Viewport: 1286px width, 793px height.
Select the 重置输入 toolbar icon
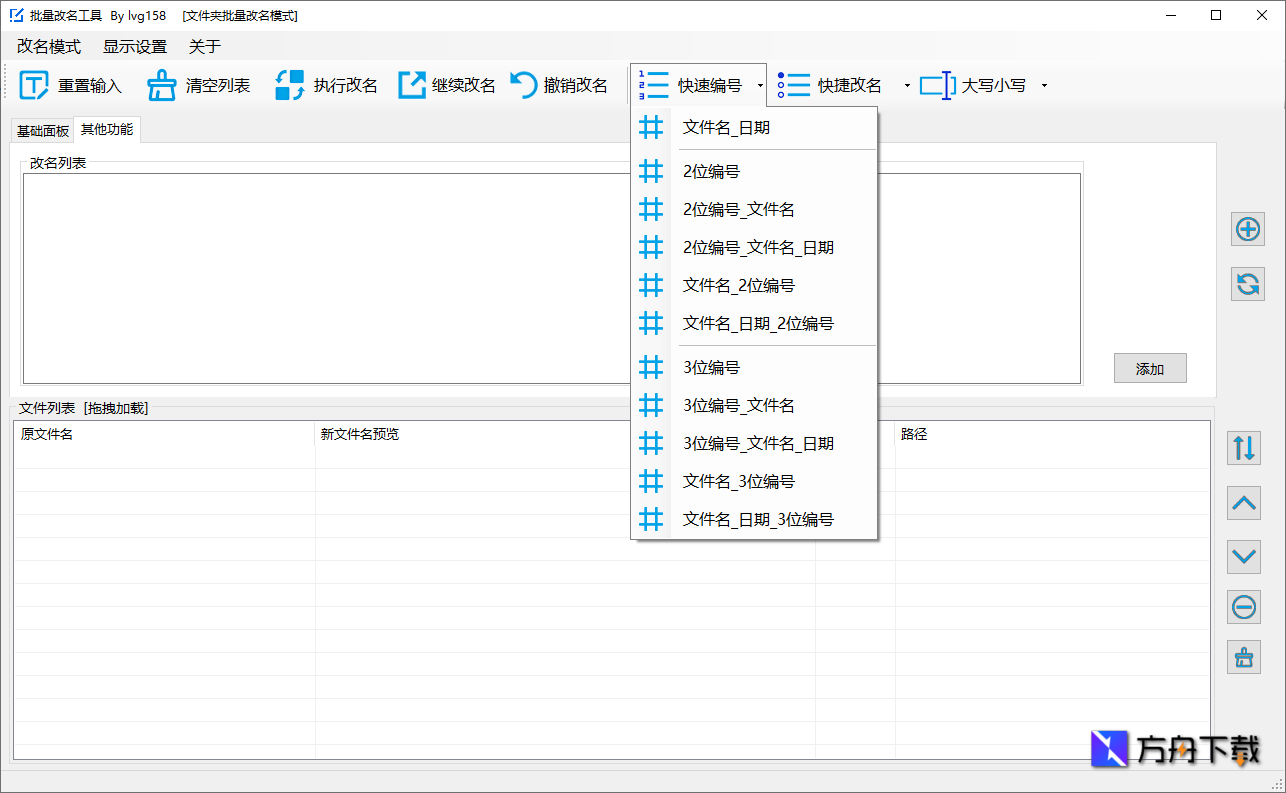[x=32, y=85]
